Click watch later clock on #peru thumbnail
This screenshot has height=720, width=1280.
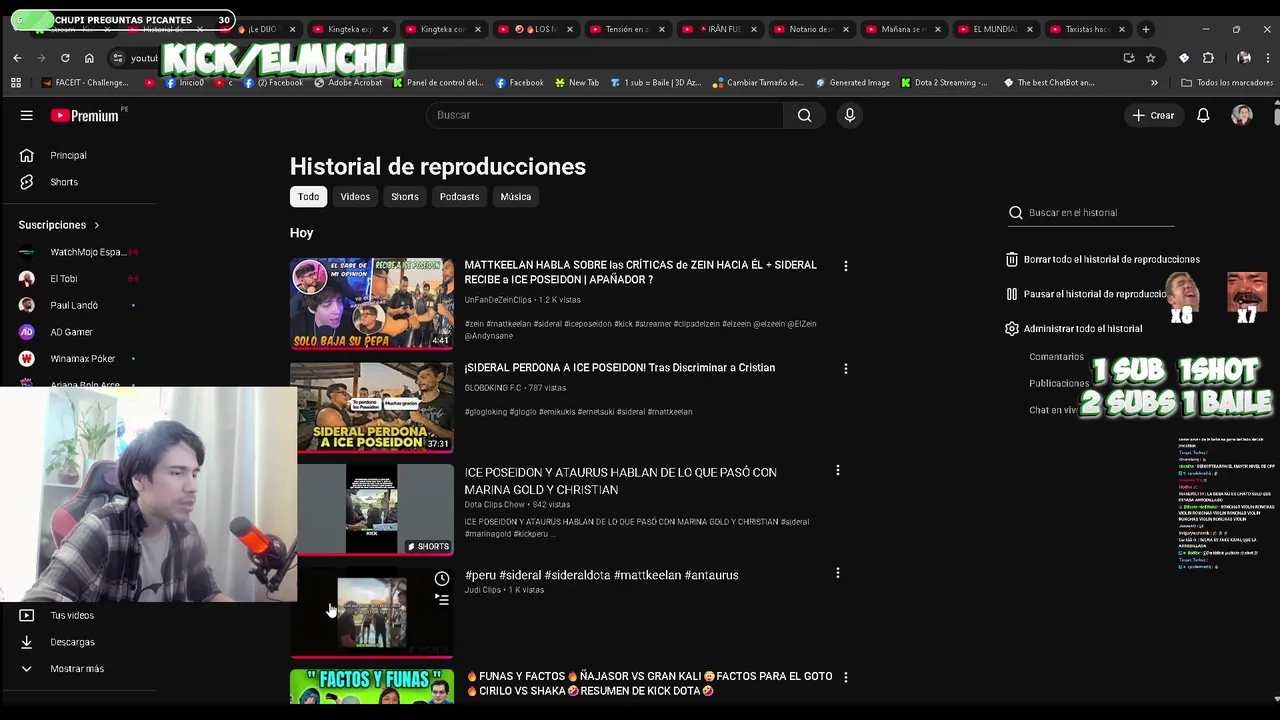coord(442,579)
